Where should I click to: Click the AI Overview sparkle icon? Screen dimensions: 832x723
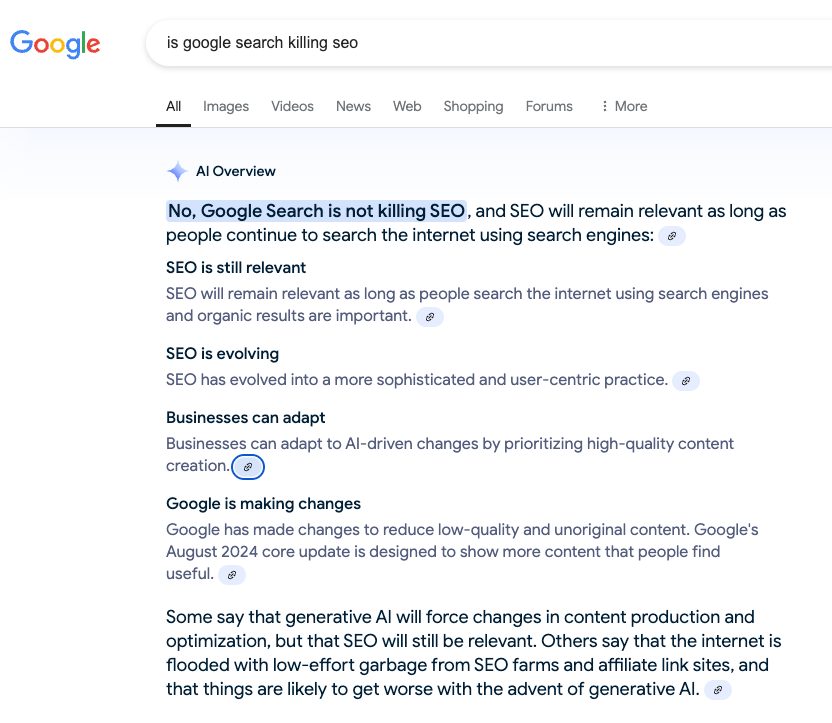coord(177,171)
